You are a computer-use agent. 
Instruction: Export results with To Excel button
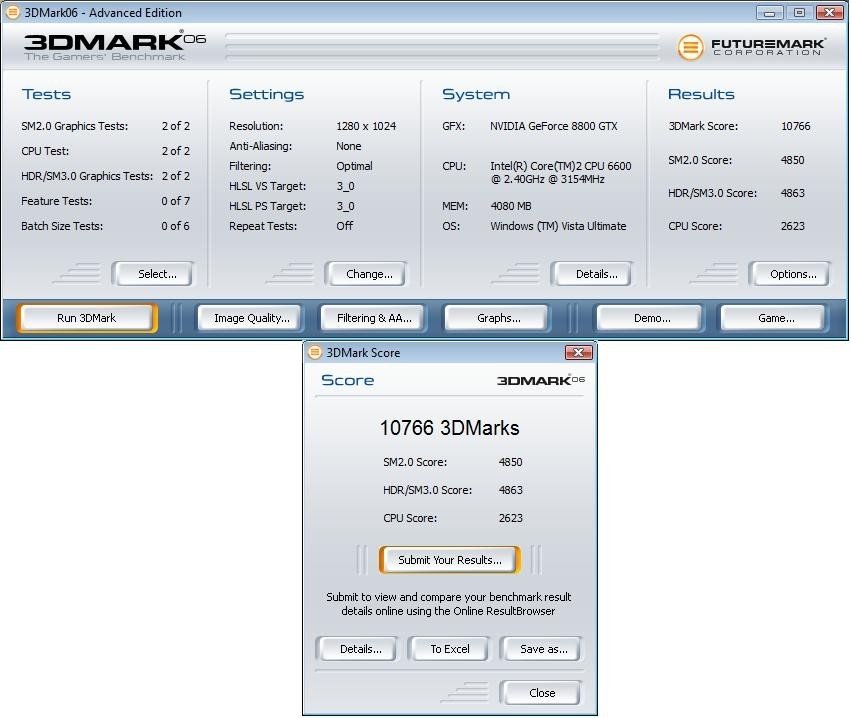point(448,649)
